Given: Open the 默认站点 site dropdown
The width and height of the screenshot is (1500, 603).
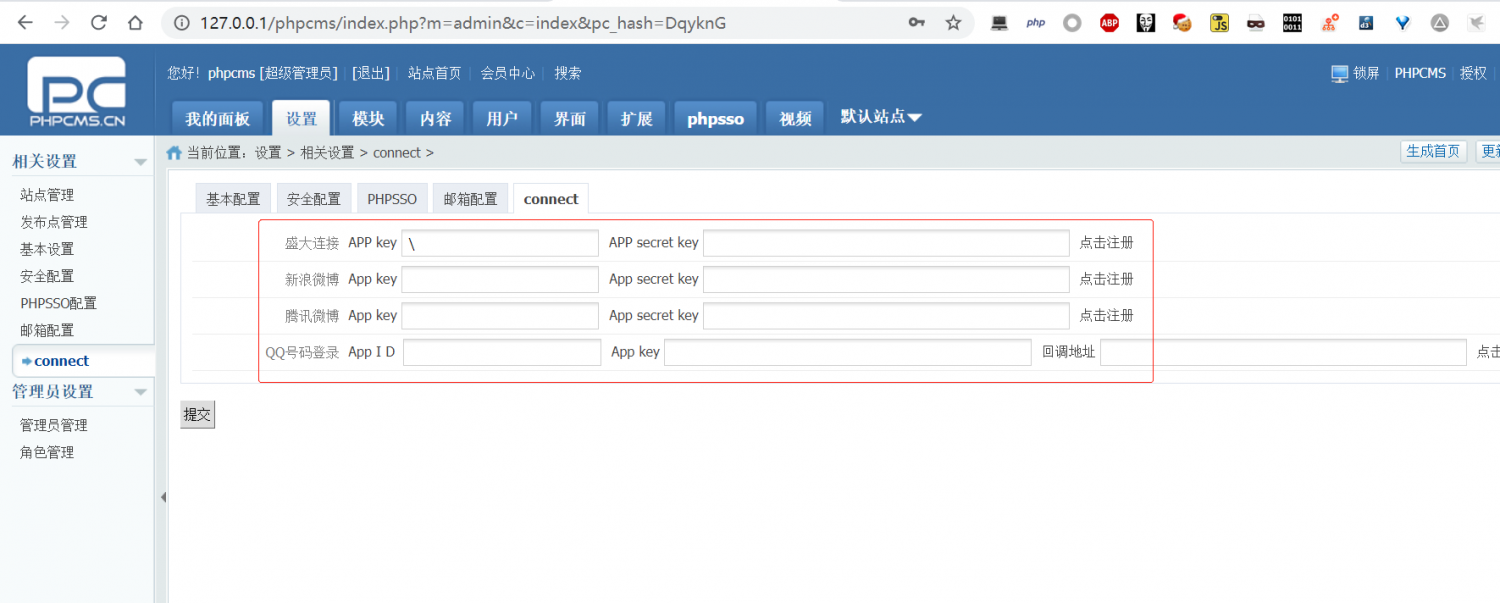Looking at the screenshot, I should [x=881, y=117].
